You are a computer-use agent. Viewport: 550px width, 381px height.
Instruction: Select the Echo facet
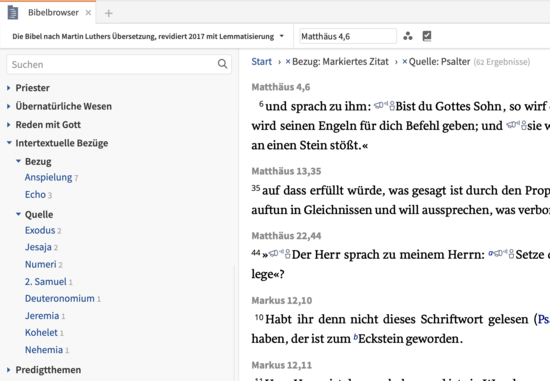coord(35,194)
